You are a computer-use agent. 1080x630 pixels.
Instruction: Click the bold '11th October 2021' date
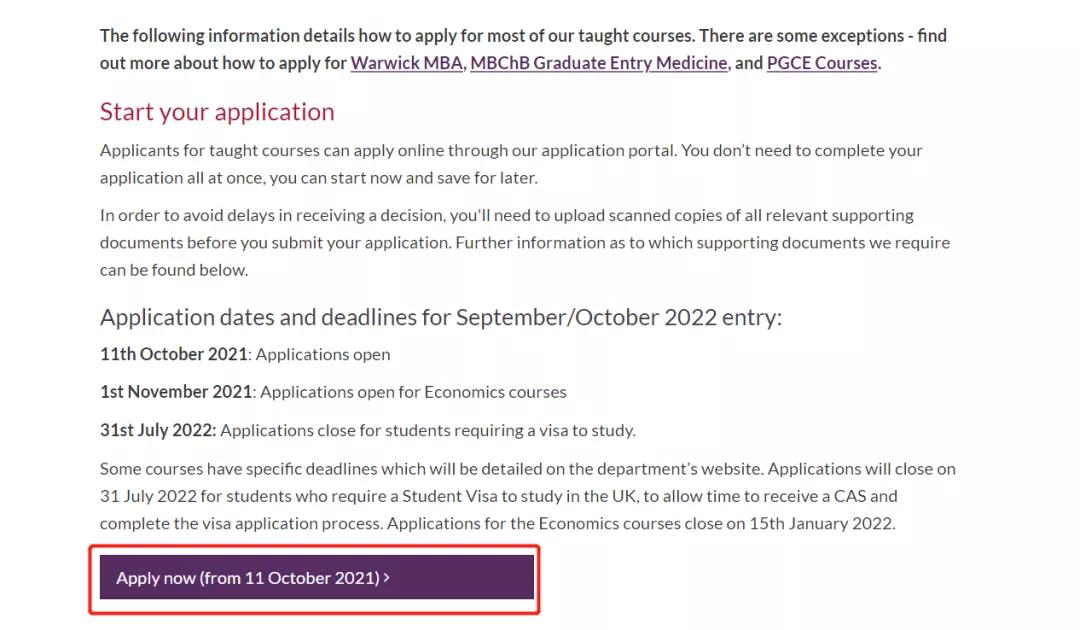(x=174, y=354)
